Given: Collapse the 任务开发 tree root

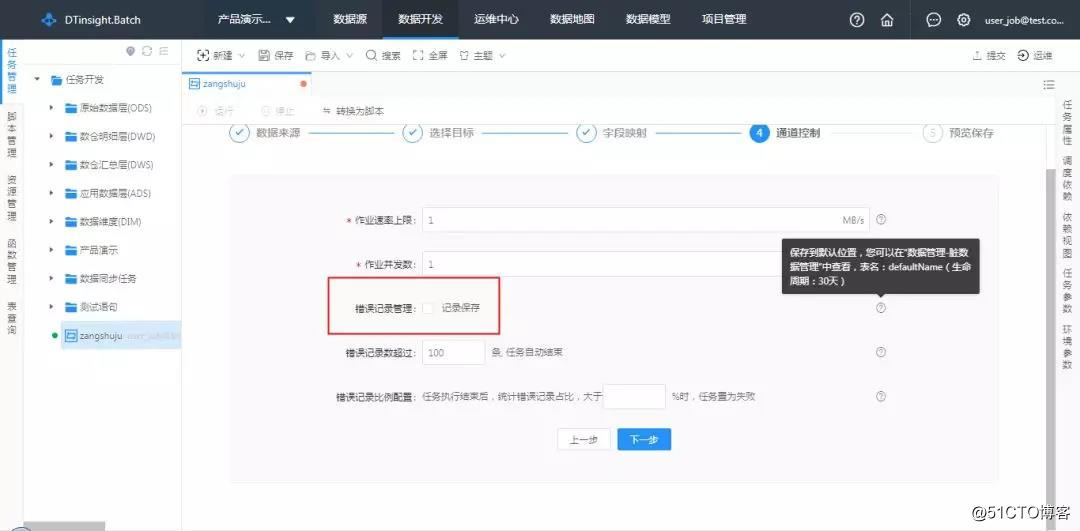Looking at the screenshot, I should point(37,79).
